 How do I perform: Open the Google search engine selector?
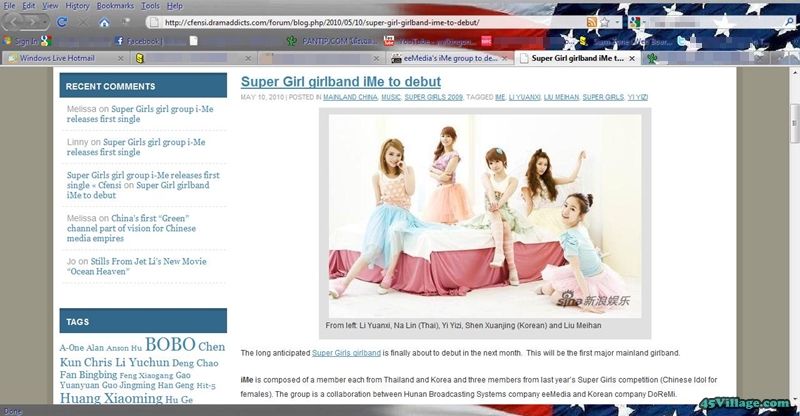point(636,22)
